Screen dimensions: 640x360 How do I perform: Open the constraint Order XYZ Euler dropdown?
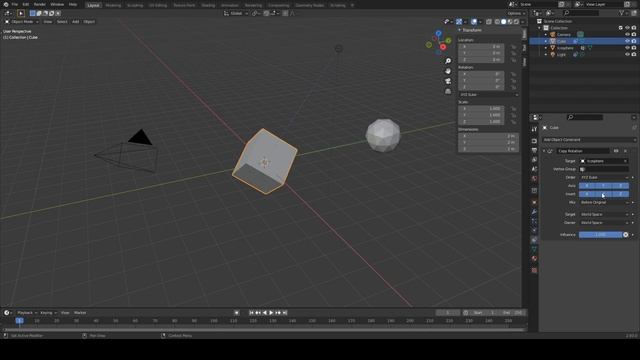pos(604,178)
